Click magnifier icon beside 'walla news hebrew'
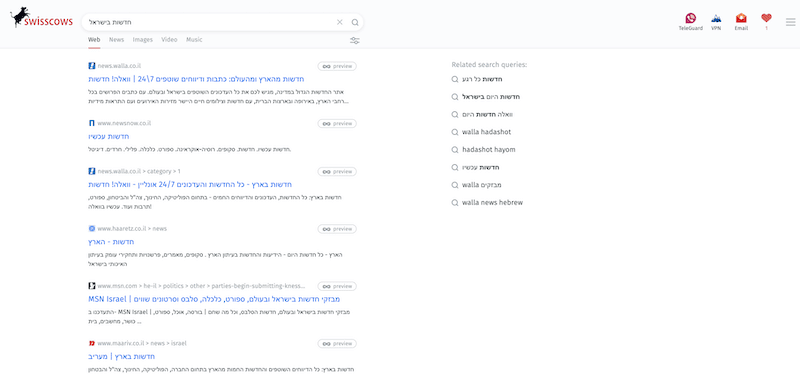The height and width of the screenshot is (374, 800). [x=455, y=203]
